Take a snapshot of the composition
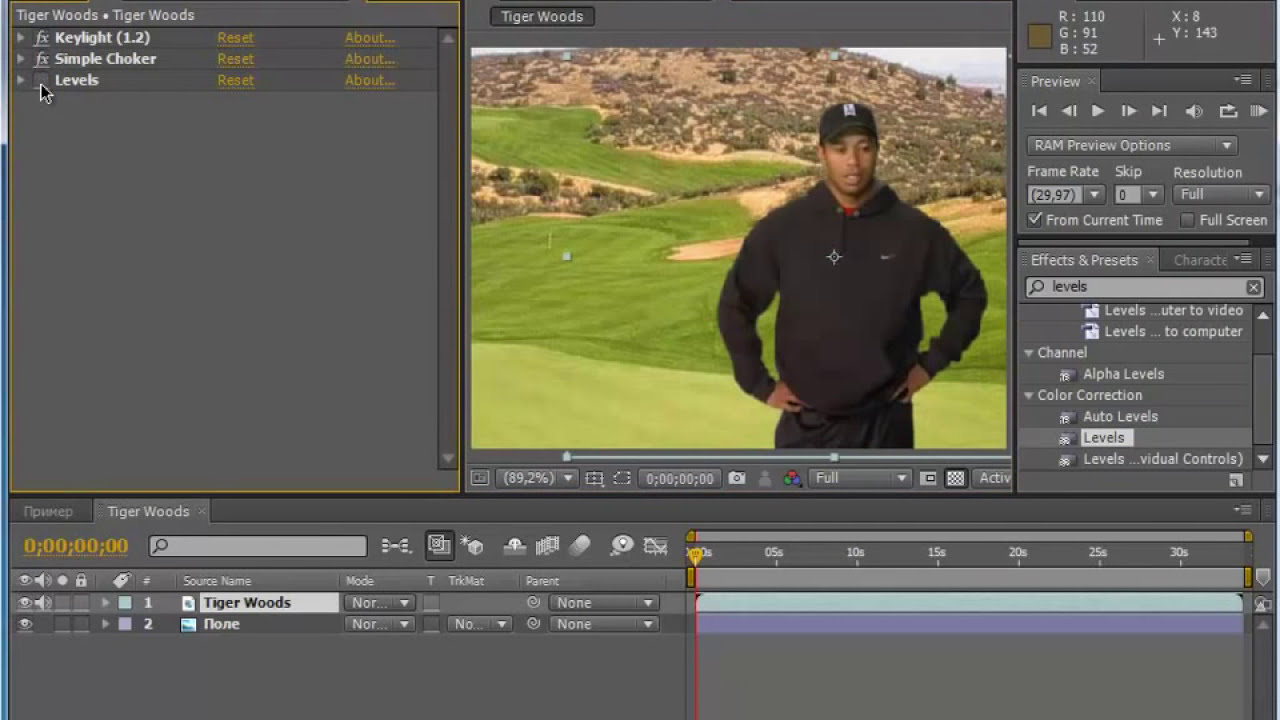 pos(737,478)
